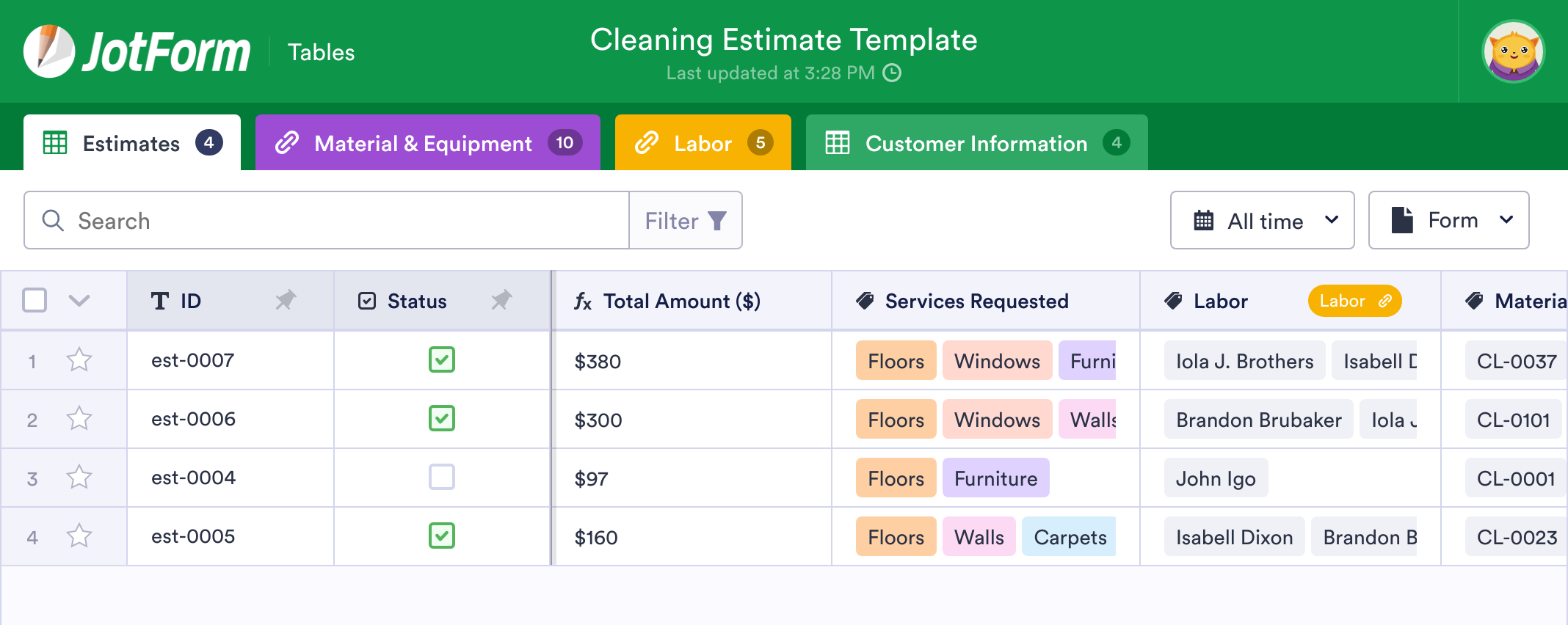Star the est-0007 row
The image size is (1568, 625).
[x=79, y=360]
